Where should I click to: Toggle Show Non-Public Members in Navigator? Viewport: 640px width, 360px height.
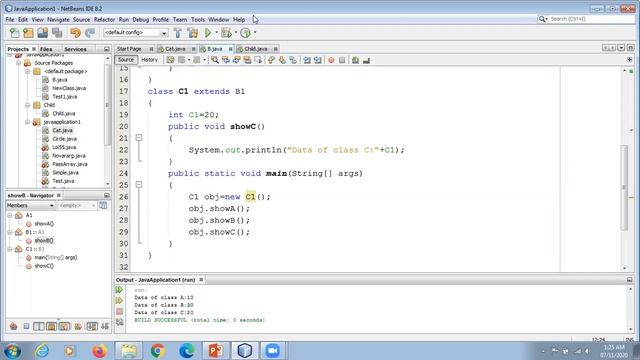coord(51,326)
